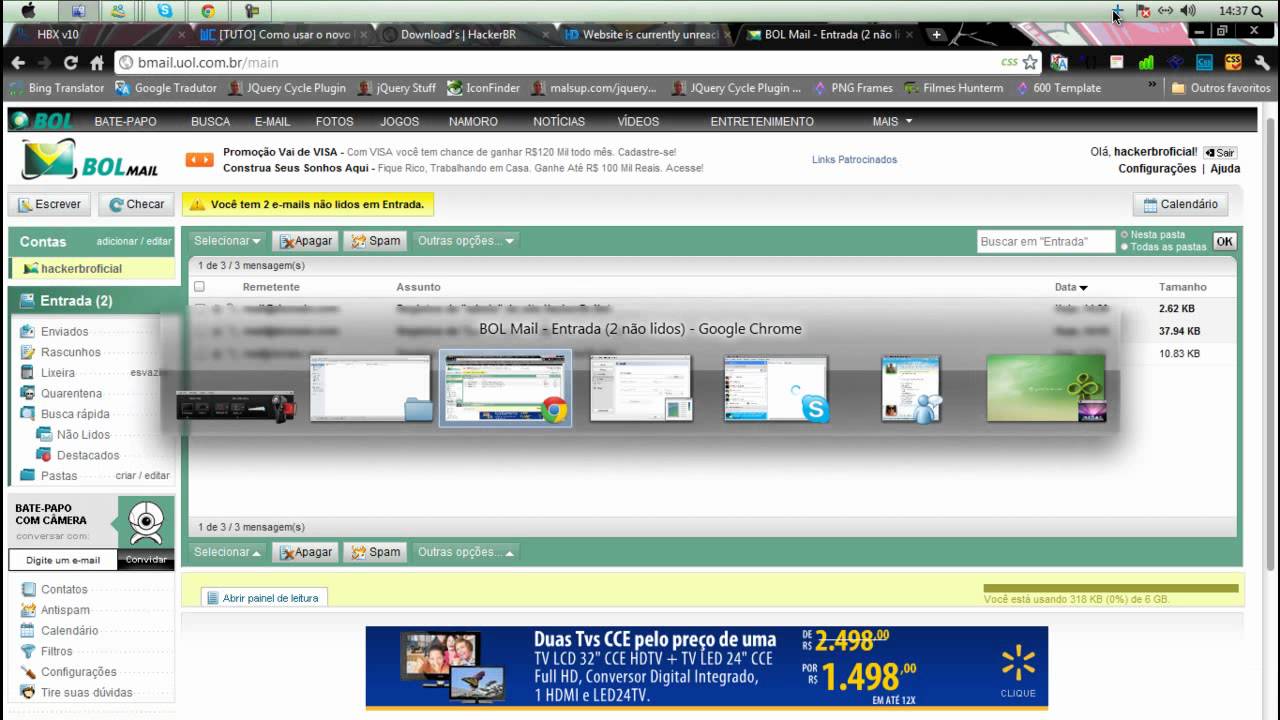Screen dimensions: 1280x720
Task: Sort by Data column arrow
Action: (1084, 288)
